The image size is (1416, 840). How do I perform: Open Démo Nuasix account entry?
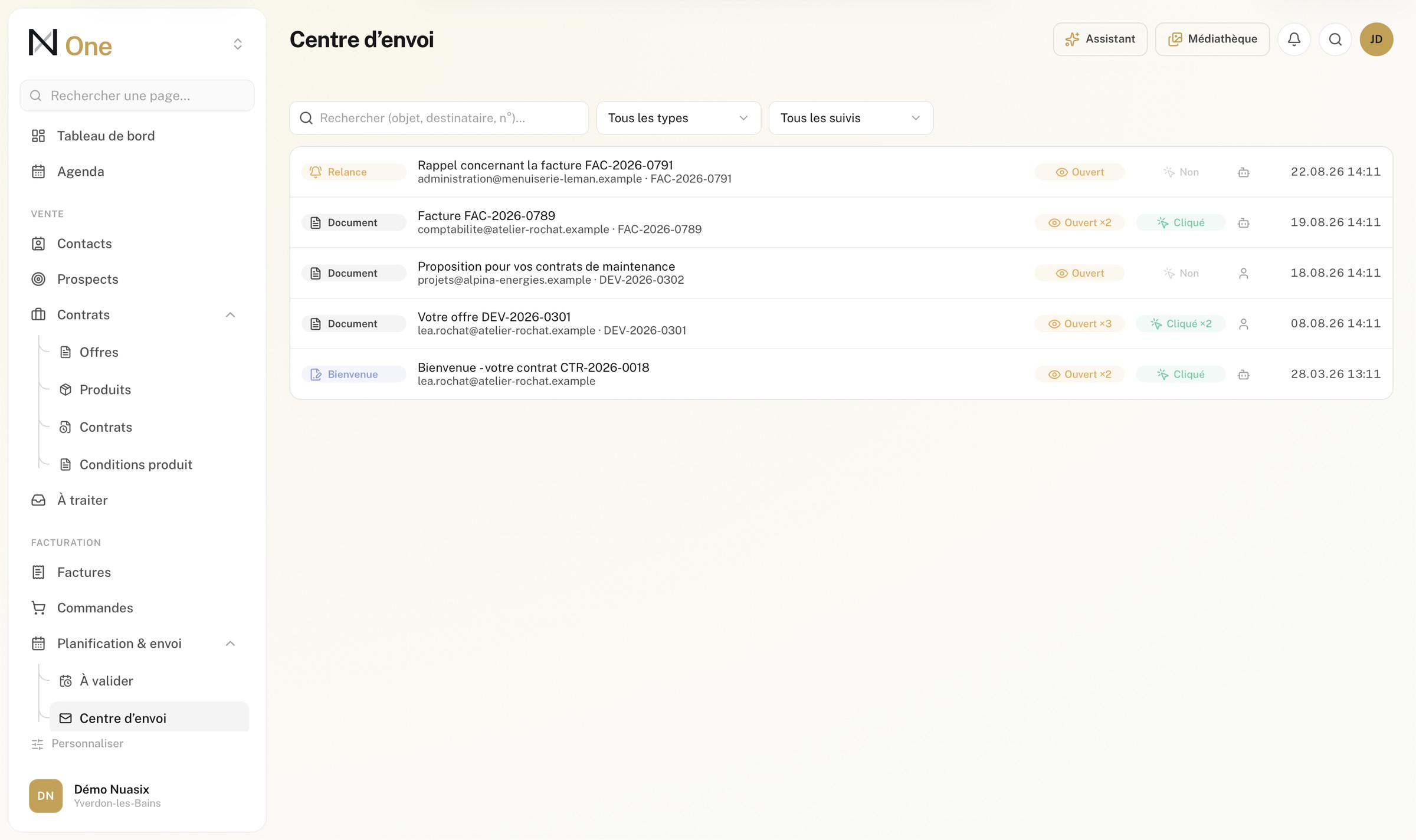137,795
